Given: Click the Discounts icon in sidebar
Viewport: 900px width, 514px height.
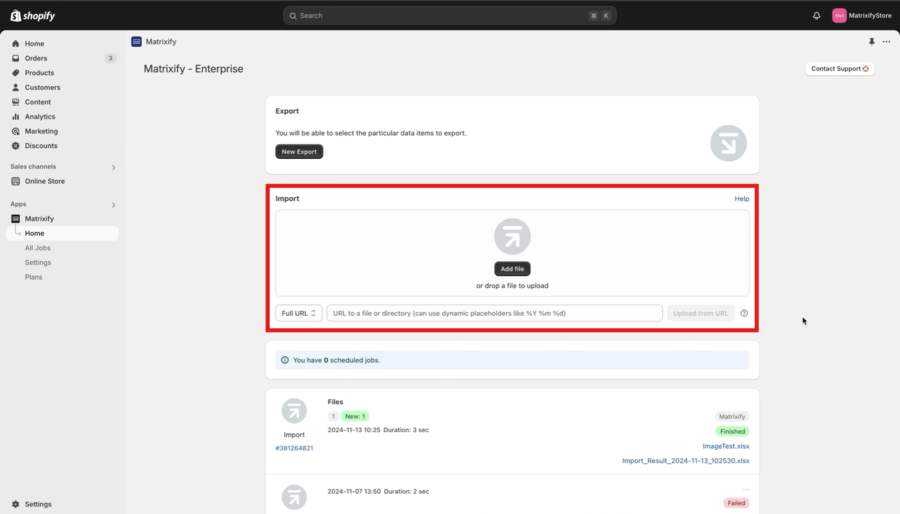Looking at the screenshot, I should (x=15, y=146).
